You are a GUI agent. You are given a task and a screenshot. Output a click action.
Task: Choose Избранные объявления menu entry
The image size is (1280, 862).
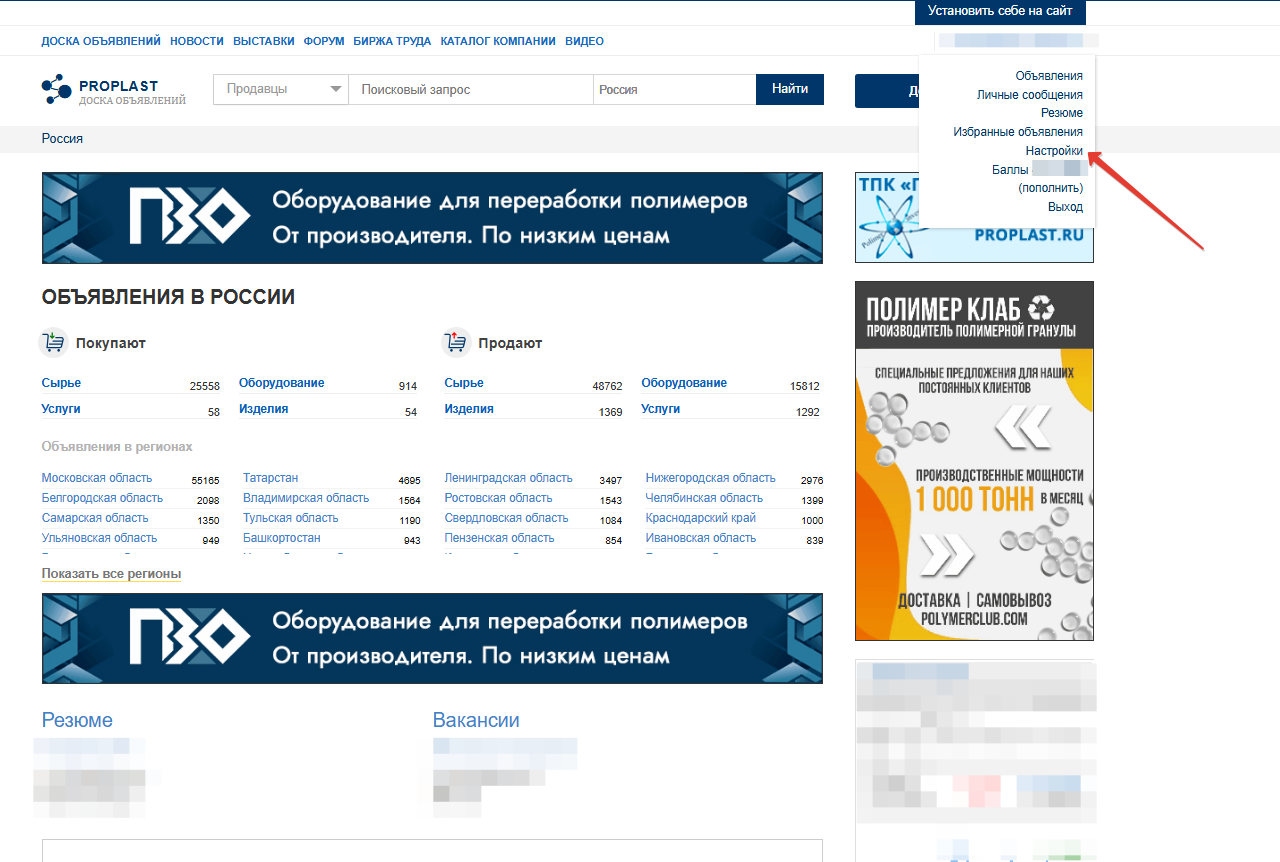click(1018, 132)
